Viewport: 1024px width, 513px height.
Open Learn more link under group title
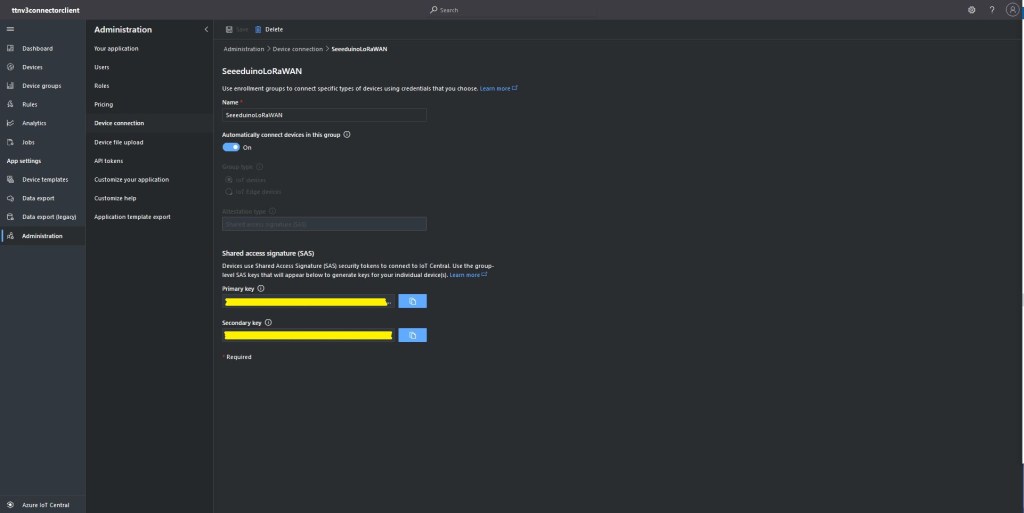point(497,89)
